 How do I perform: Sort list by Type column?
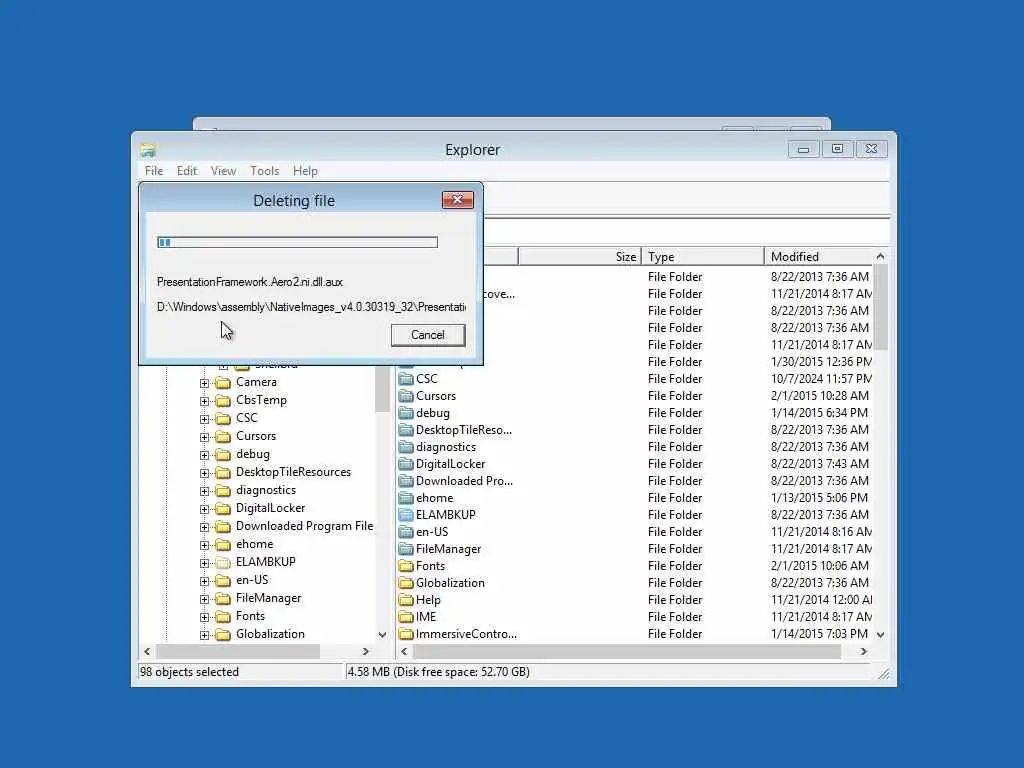click(703, 257)
